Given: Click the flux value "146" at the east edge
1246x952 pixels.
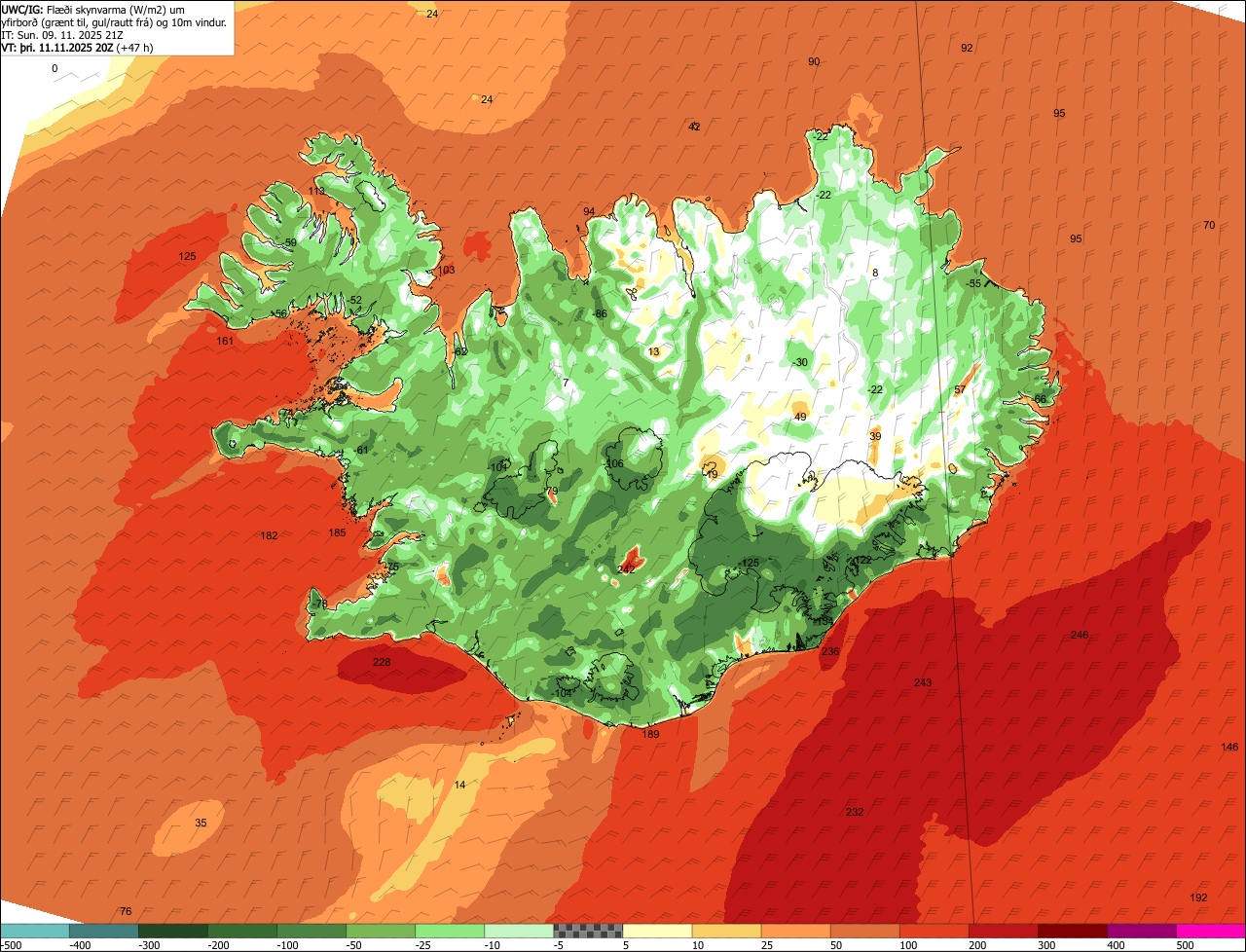Looking at the screenshot, I should click(1230, 747).
